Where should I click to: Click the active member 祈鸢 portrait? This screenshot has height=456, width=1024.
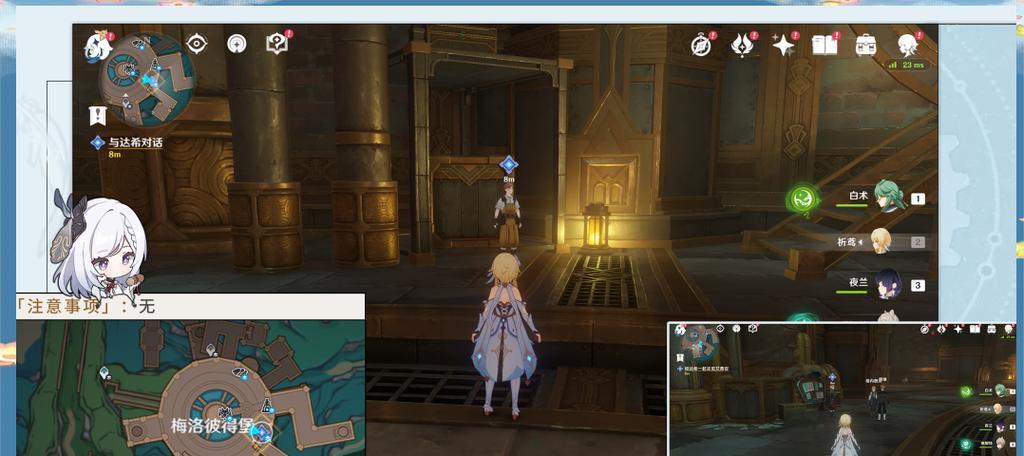880,240
